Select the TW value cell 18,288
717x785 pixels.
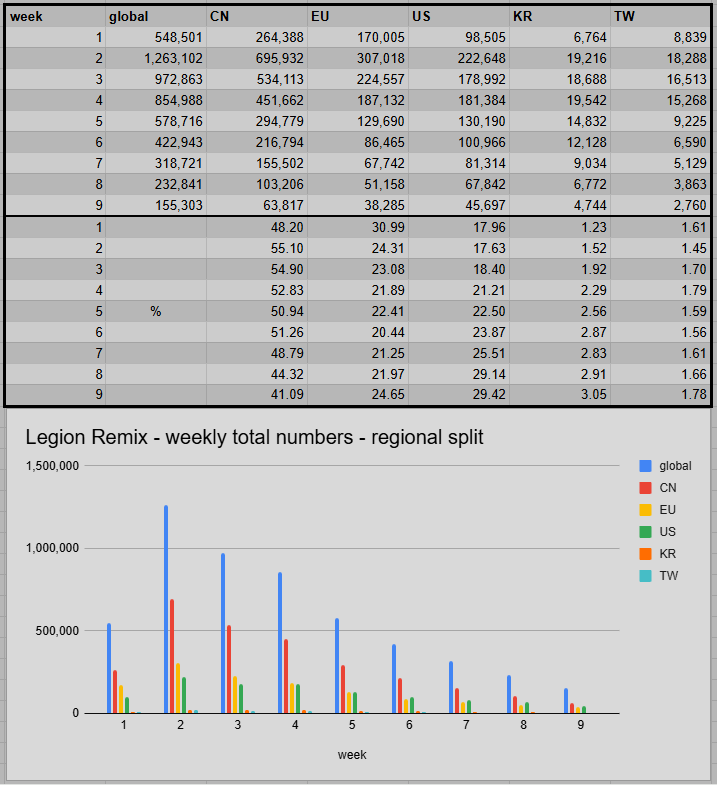661,58
